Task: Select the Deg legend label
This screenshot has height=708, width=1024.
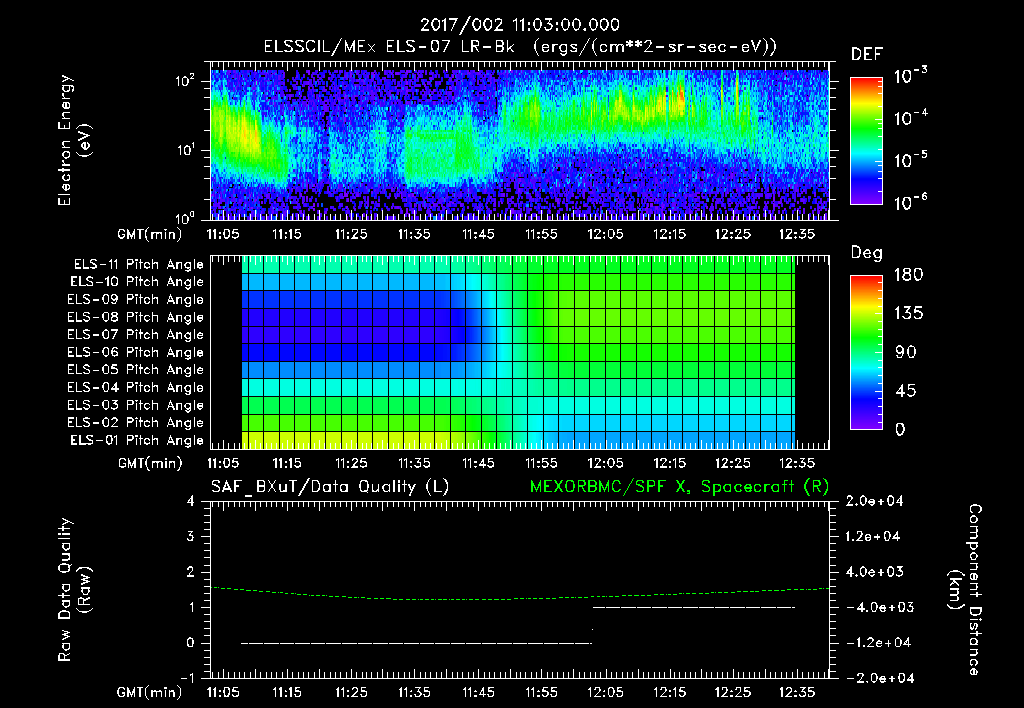Action: tap(867, 253)
